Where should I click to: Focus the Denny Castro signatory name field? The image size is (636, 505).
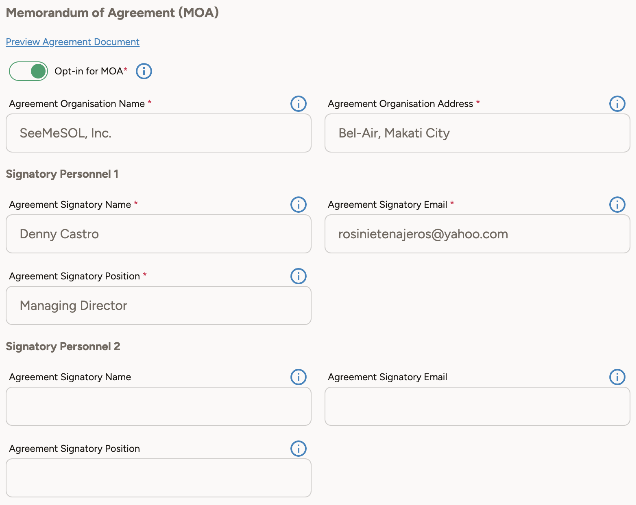click(158, 234)
